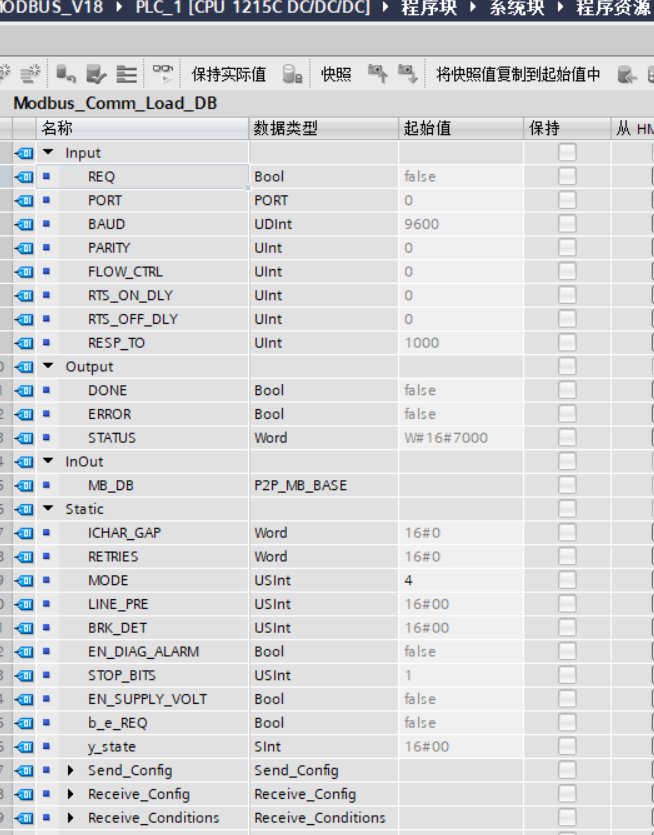Screen dimensions: 654x835
Task: Click the data block icon beside MB_DB row
Action: tap(25, 486)
